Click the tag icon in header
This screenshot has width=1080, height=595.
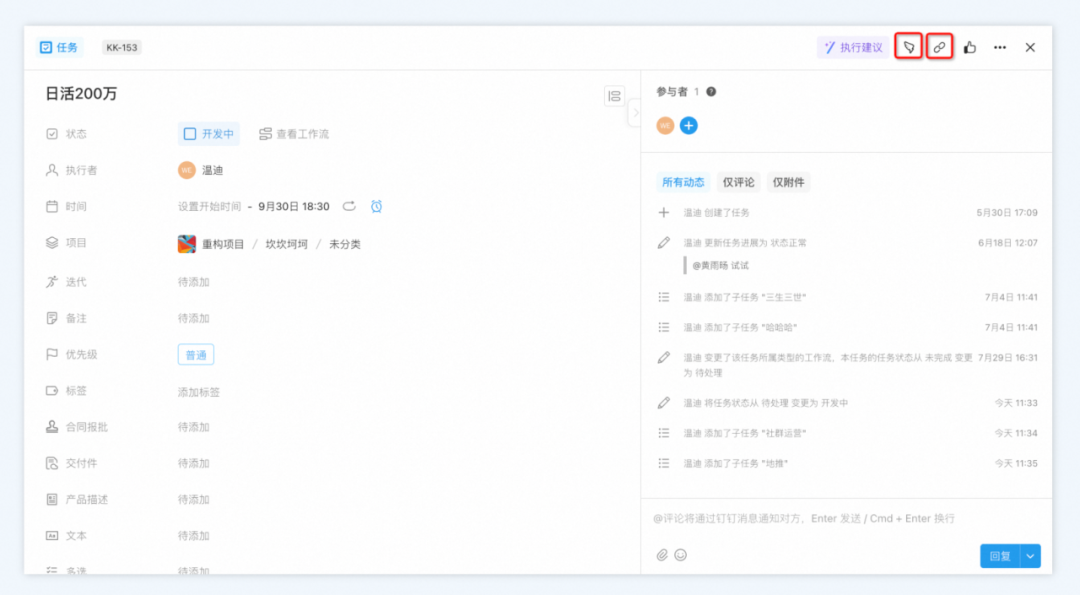[x=908, y=47]
